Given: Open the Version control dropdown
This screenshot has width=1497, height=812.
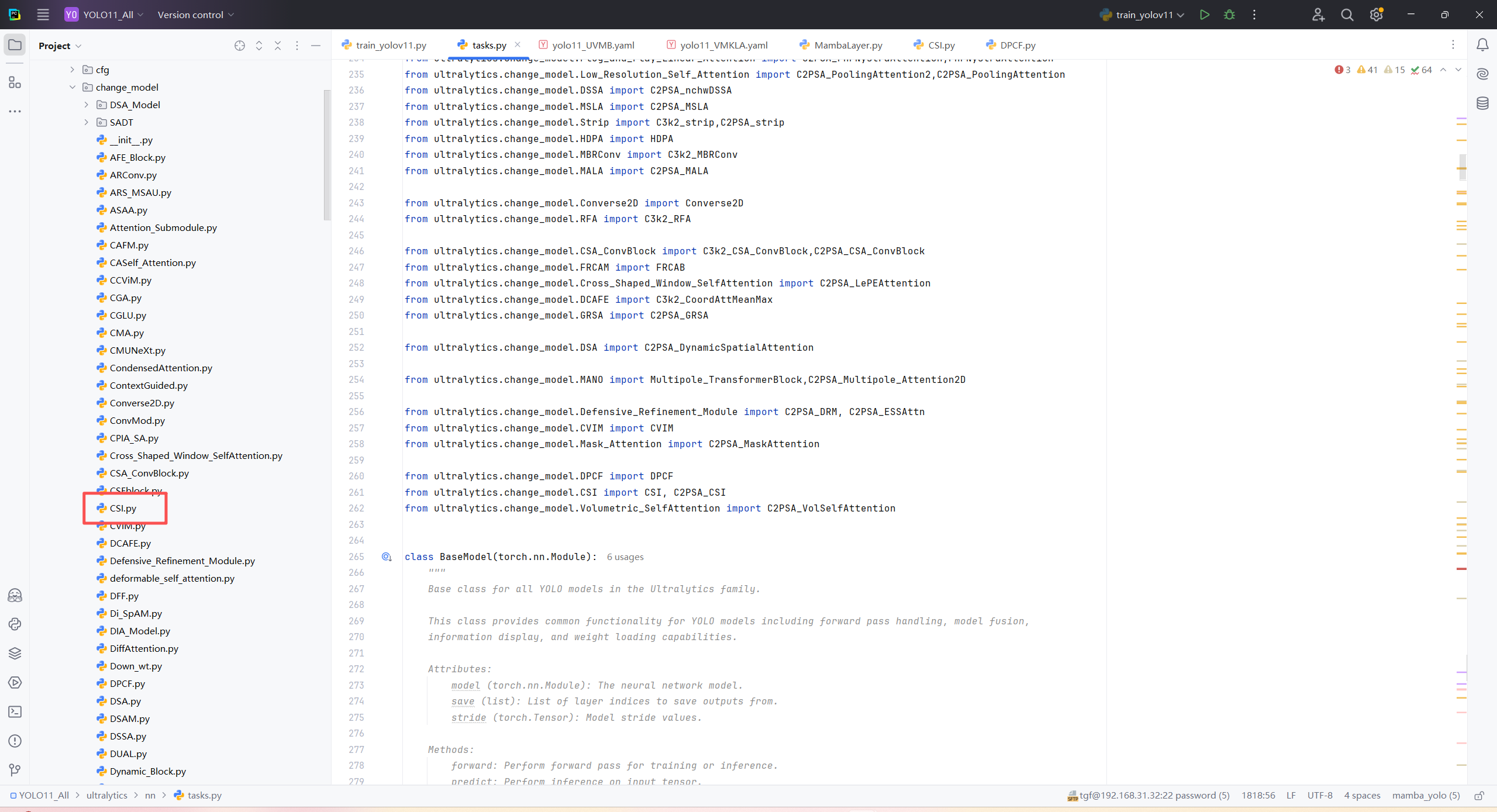Looking at the screenshot, I should pyautogui.click(x=195, y=15).
